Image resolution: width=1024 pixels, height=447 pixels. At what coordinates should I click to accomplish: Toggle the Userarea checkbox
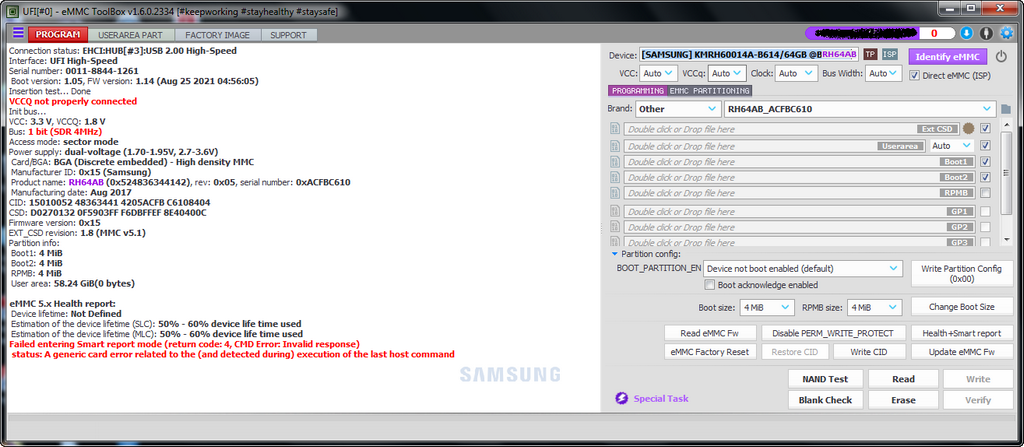(x=985, y=145)
